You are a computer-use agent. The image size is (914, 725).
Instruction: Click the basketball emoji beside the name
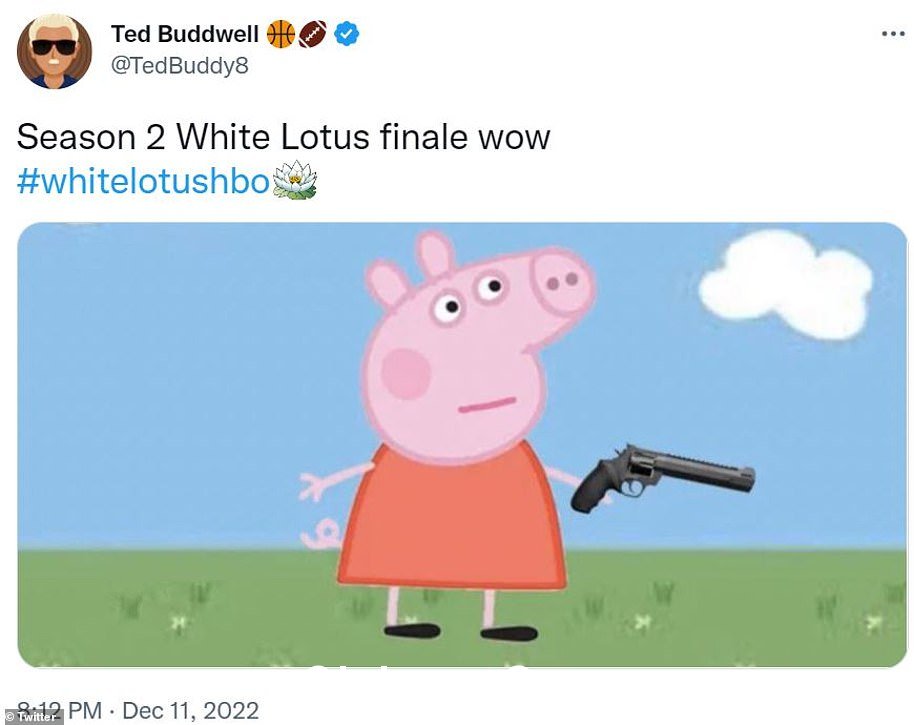pyautogui.click(x=281, y=34)
